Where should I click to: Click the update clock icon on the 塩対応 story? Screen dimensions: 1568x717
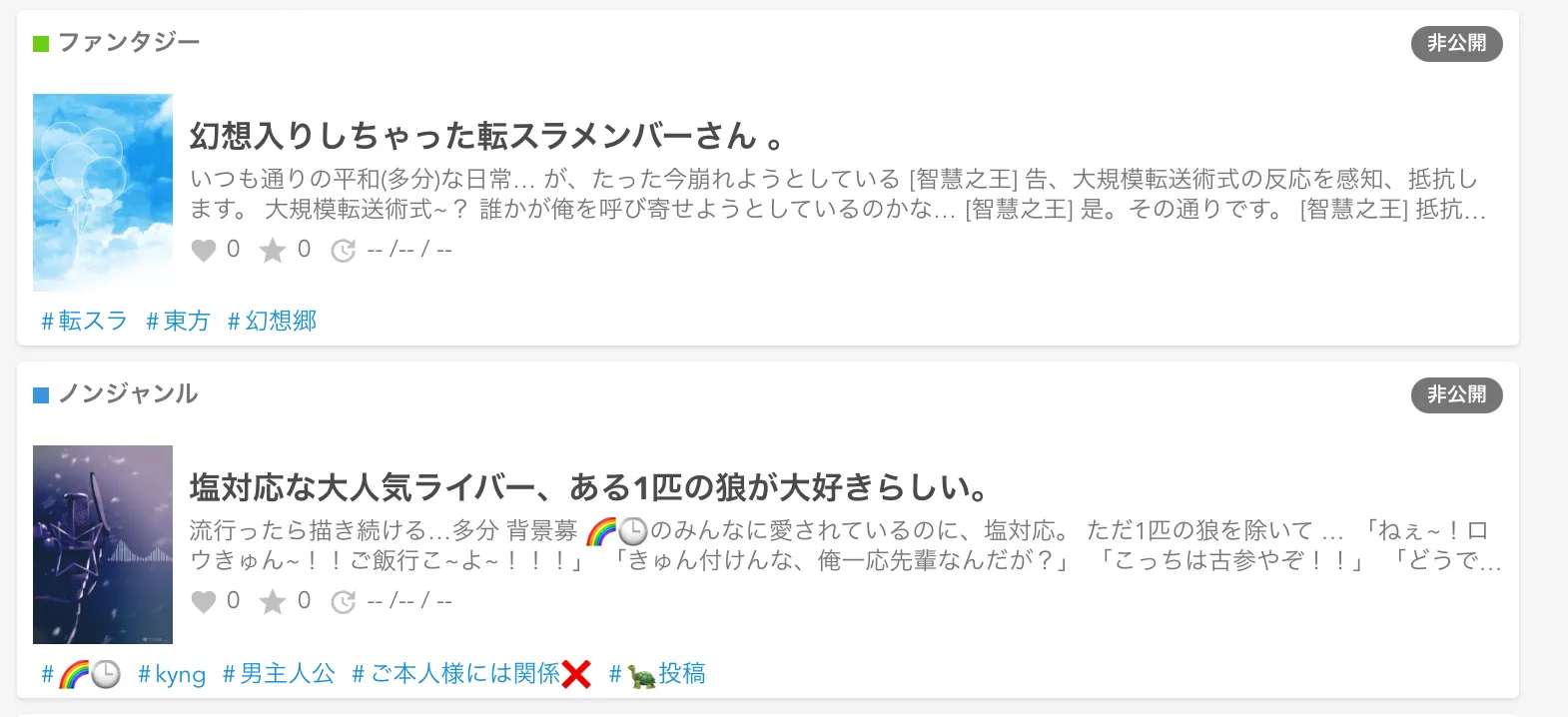tap(344, 602)
